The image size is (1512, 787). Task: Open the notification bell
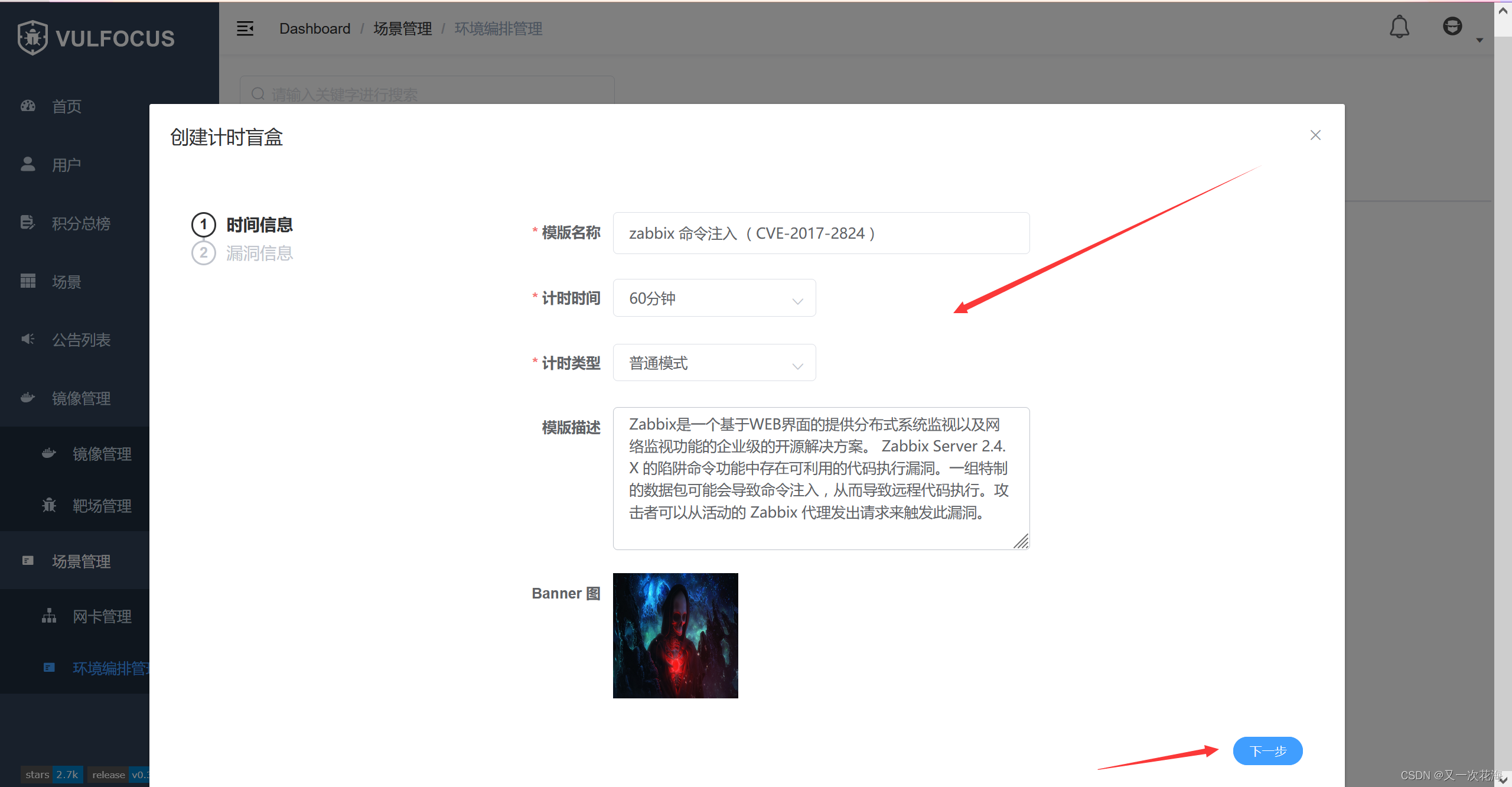[1399, 27]
